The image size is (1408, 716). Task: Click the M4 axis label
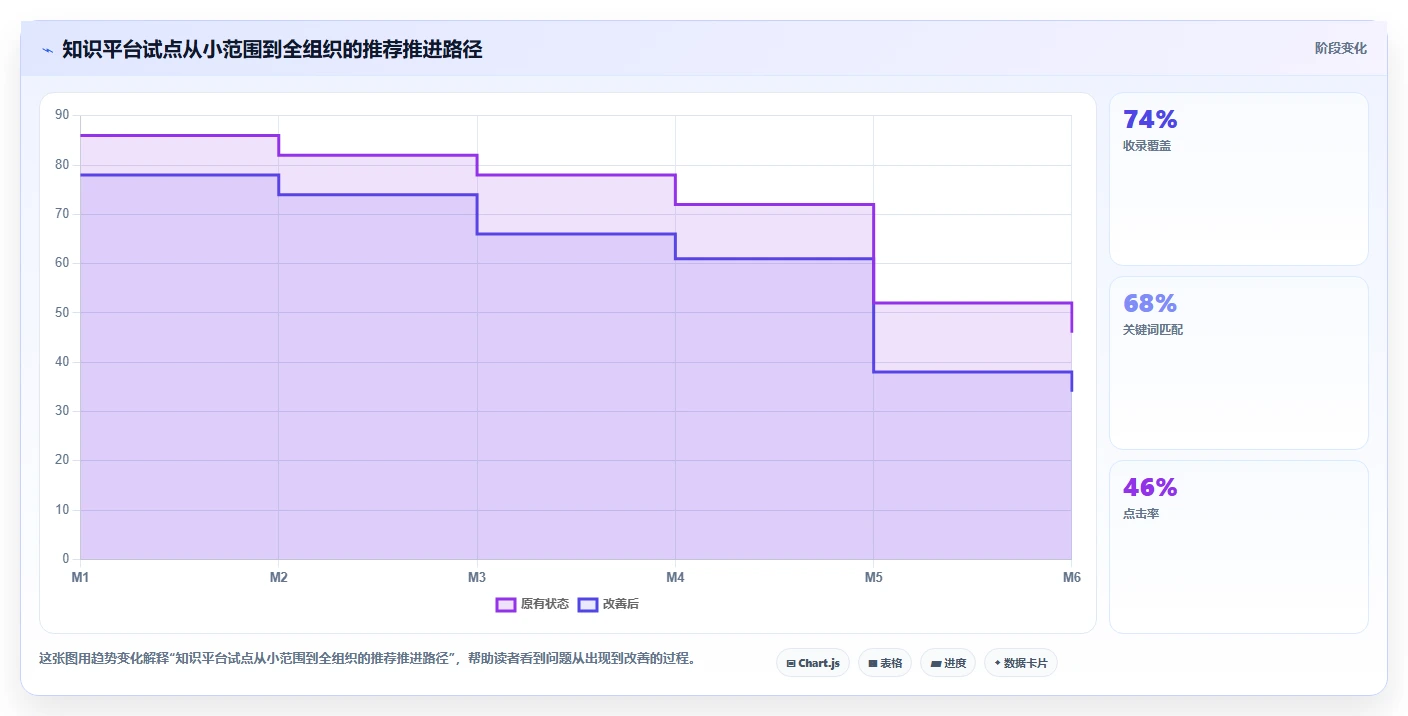675,577
